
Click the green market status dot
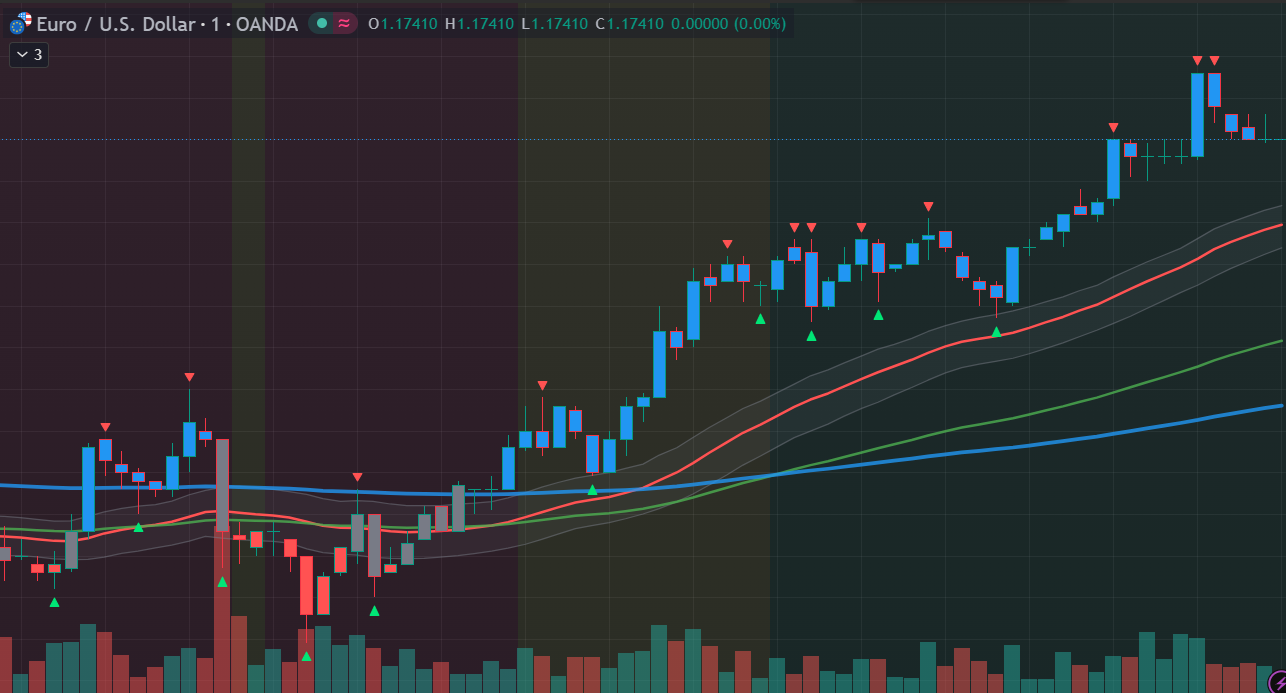coord(322,24)
